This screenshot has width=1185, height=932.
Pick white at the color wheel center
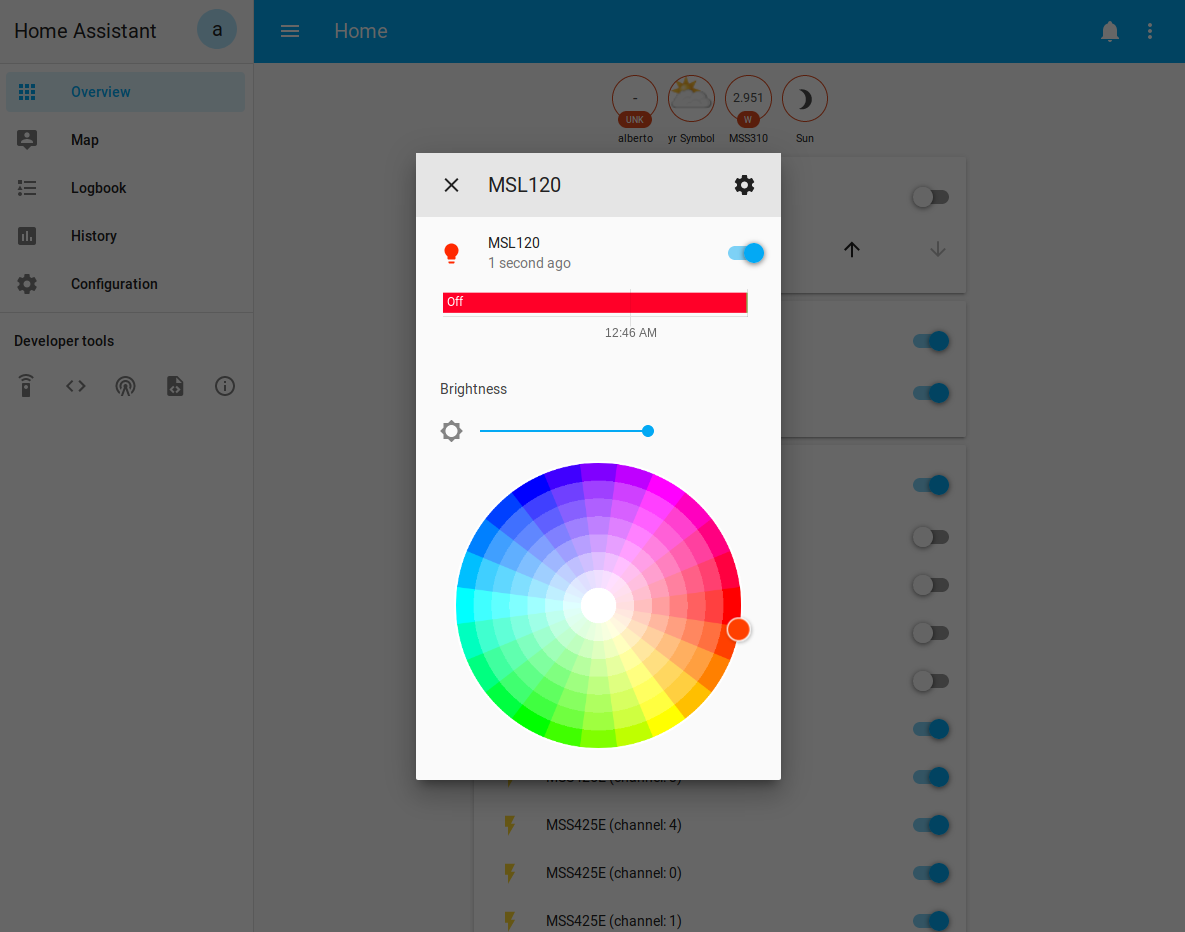[599, 605]
